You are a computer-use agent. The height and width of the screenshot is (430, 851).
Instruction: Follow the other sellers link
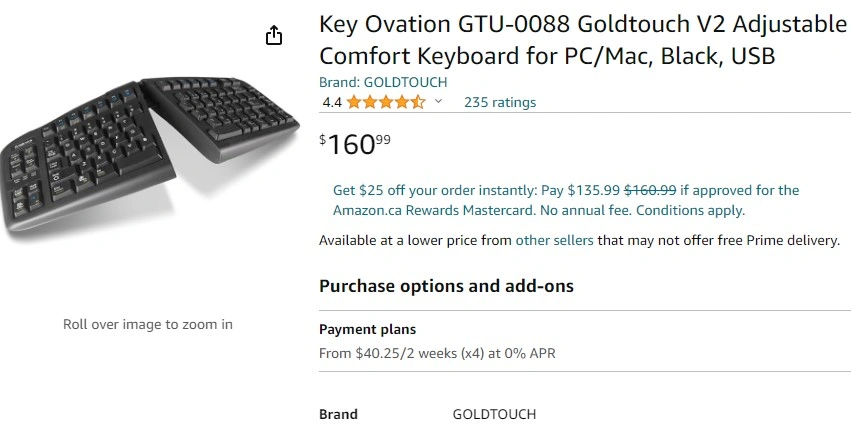pos(554,241)
